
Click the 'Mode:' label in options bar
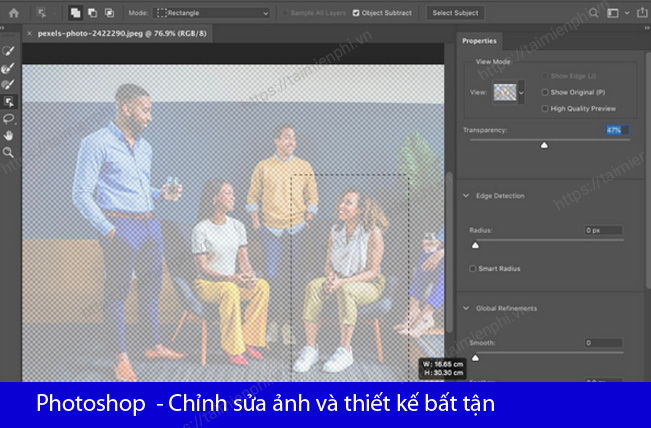[x=138, y=13]
